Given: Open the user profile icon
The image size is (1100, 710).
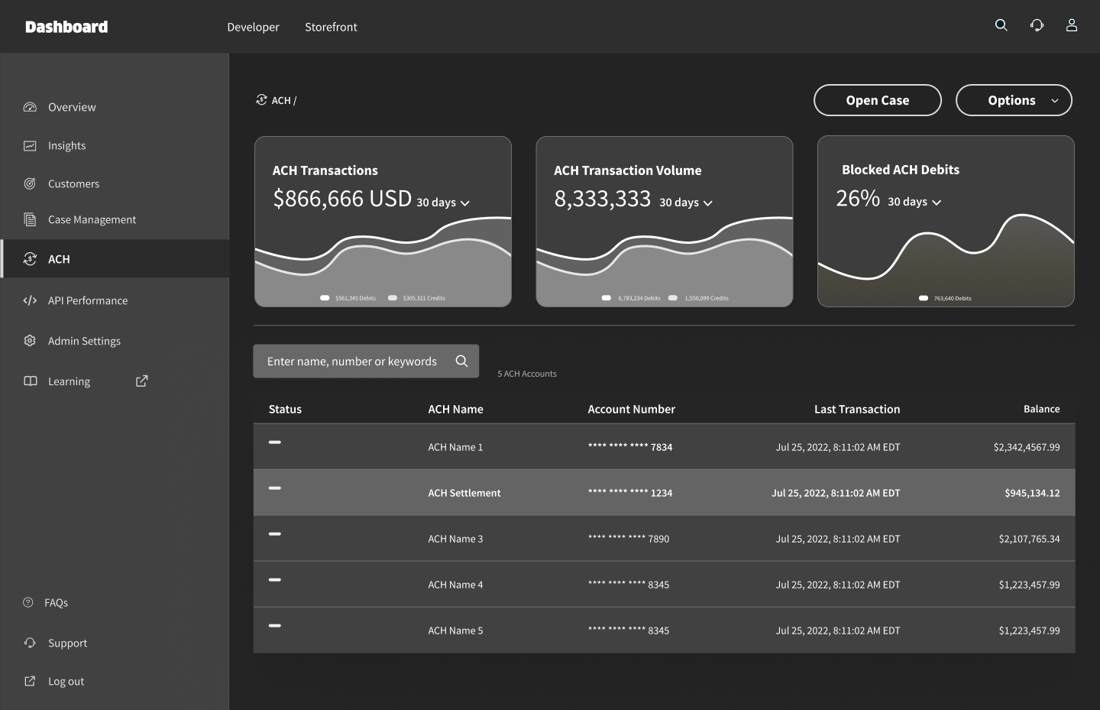Looking at the screenshot, I should click(1071, 26).
